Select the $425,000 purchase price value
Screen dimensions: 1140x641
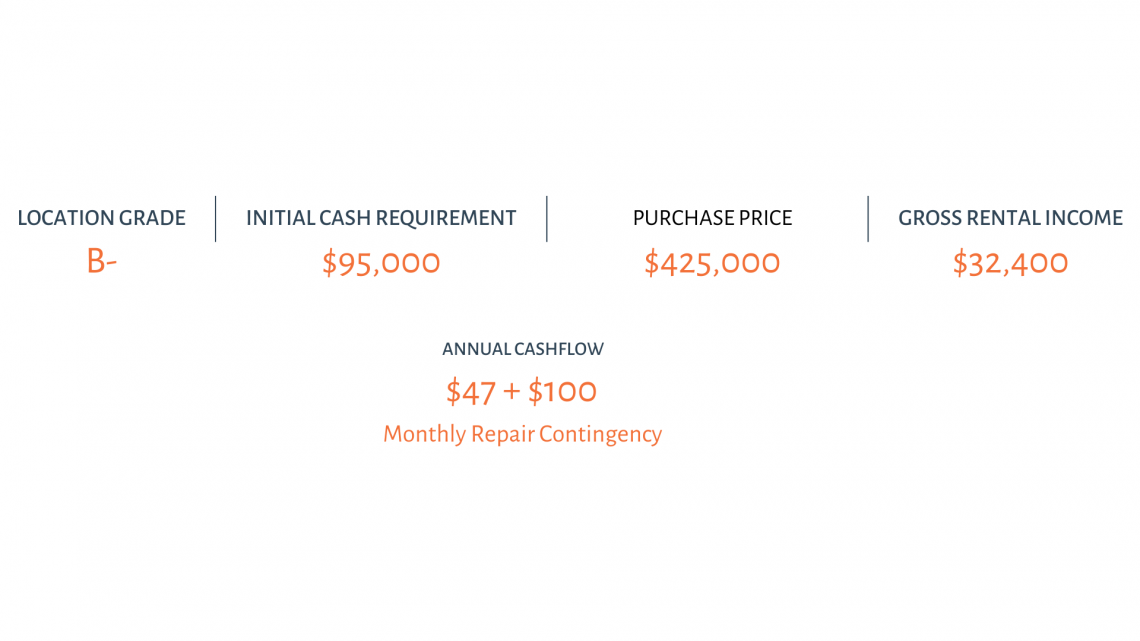(712, 262)
